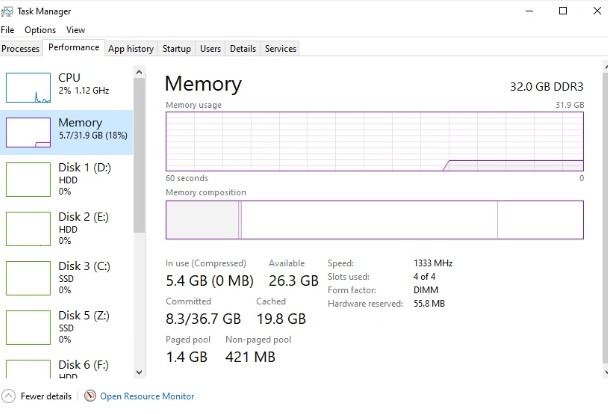Viewport: 608px width, 414px height.
Task: Open the File menu
Action: click(7, 30)
